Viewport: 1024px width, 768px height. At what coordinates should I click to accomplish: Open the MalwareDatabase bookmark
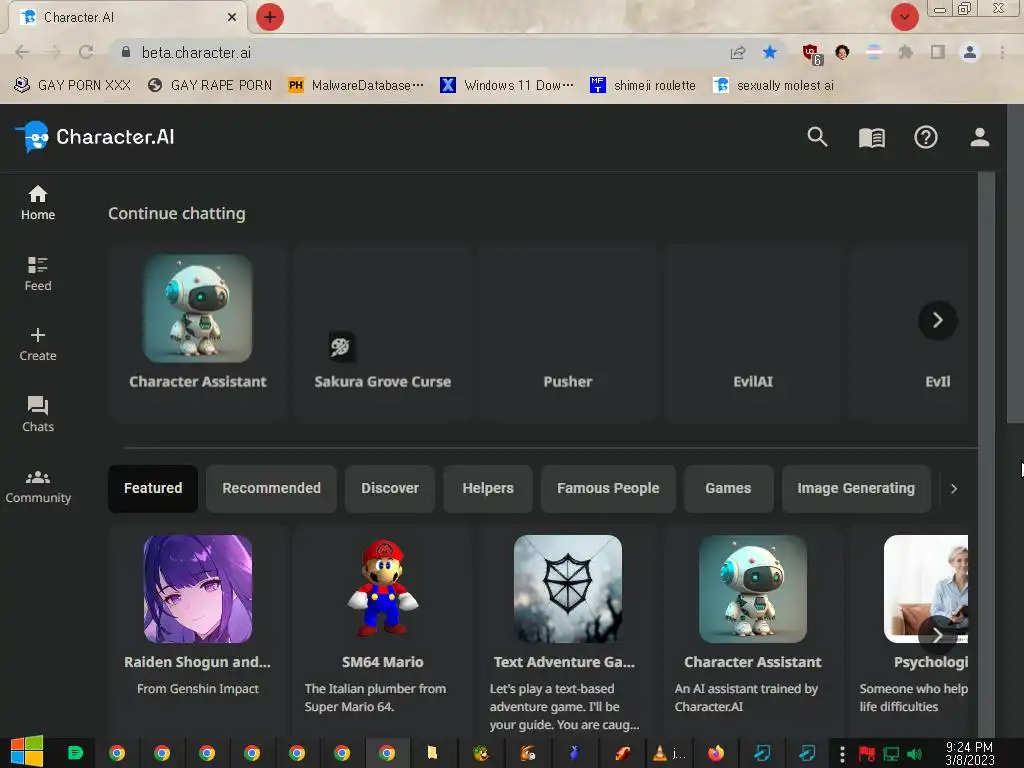click(x=356, y=86)
